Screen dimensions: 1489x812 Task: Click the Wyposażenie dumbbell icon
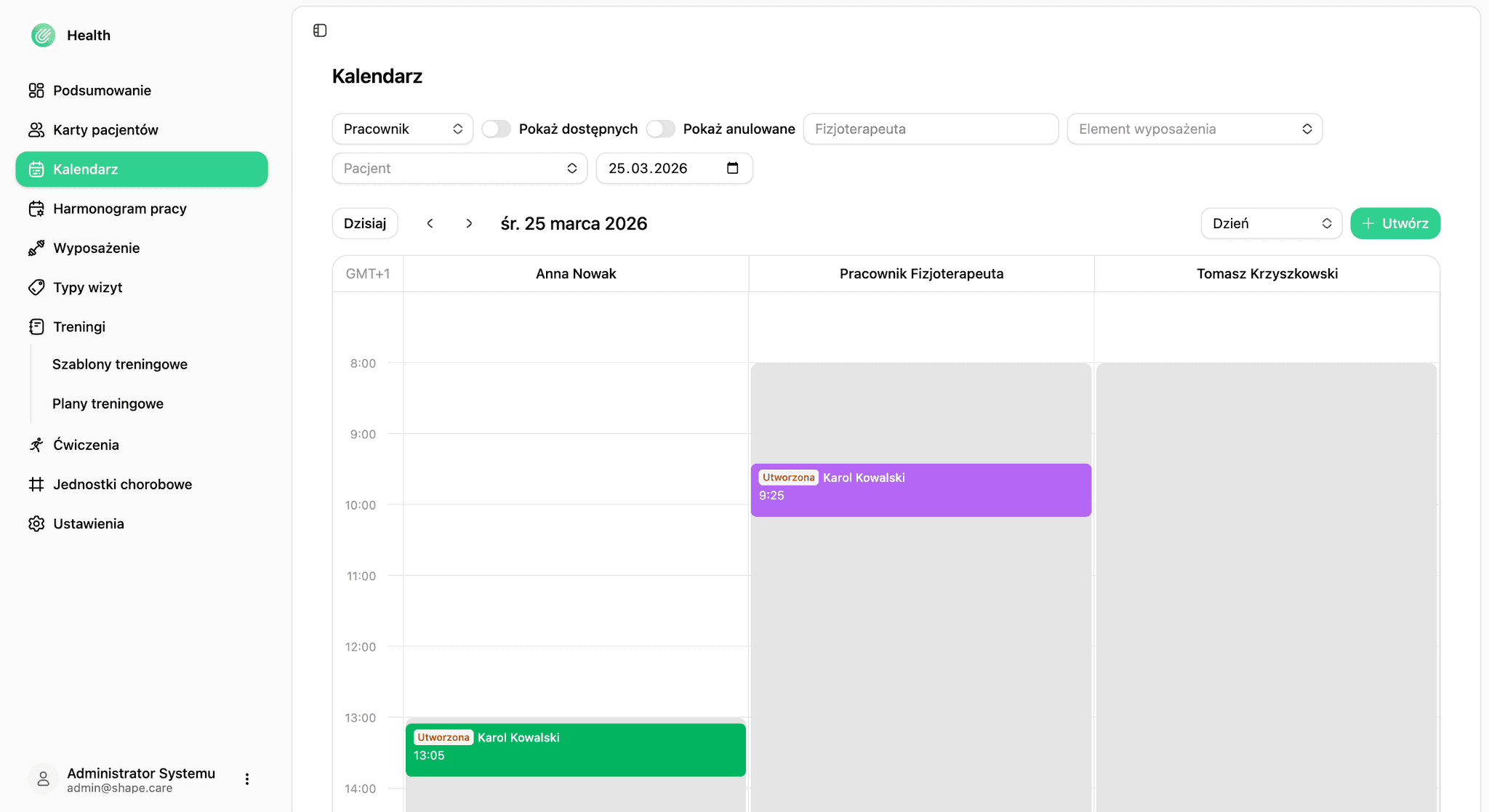[36, 248]
